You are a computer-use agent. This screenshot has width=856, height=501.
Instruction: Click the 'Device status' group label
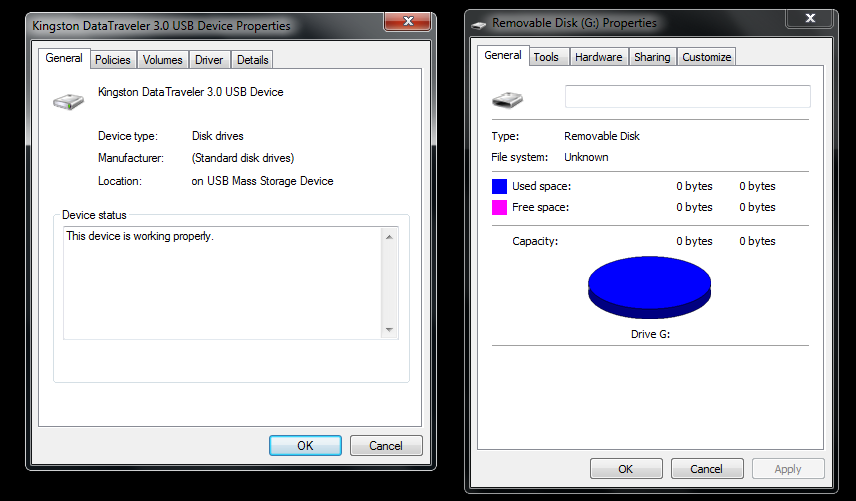coord(94,215)
